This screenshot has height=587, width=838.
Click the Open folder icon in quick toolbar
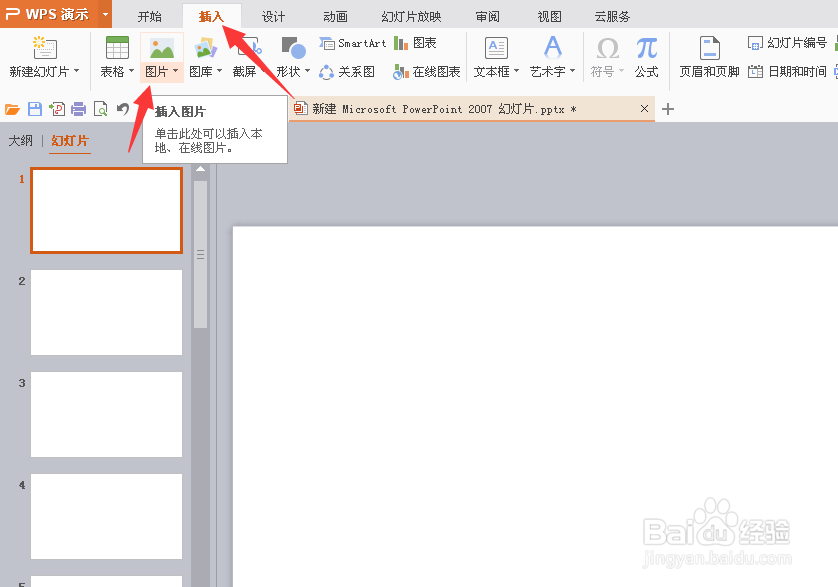click(12, 110)
